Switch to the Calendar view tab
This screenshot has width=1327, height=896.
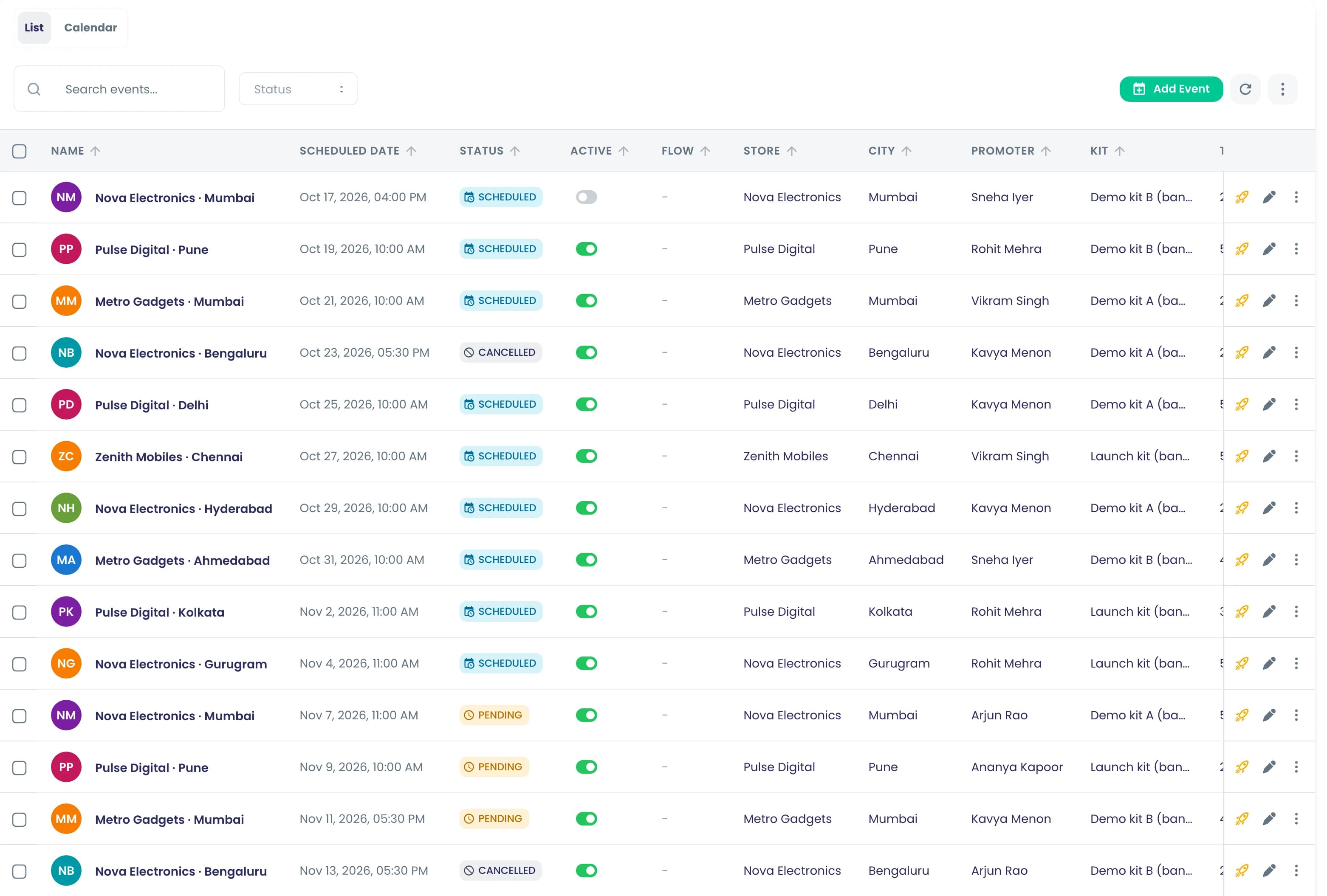90,28
